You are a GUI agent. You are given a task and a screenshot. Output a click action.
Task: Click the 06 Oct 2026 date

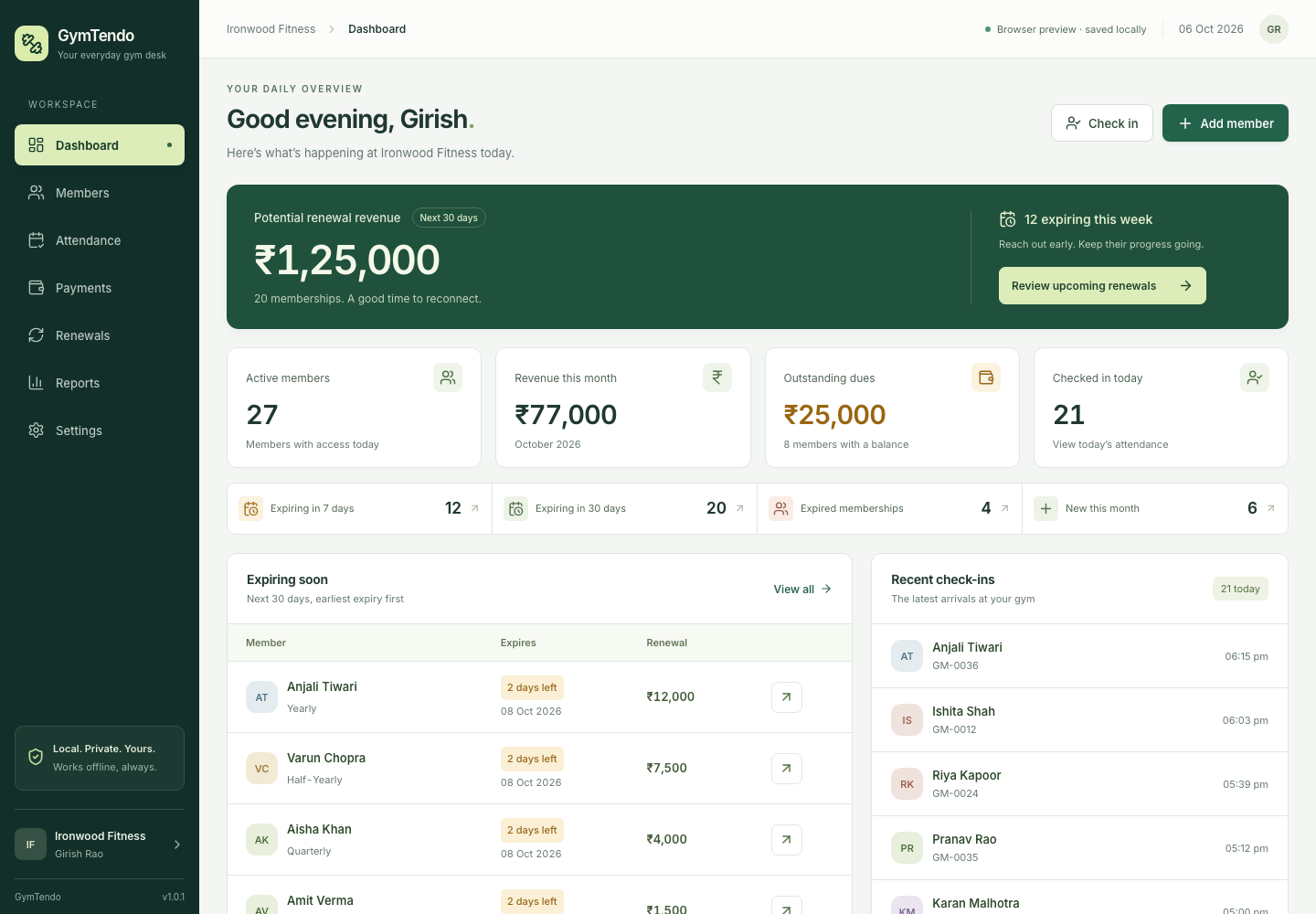pos(1211,29)
